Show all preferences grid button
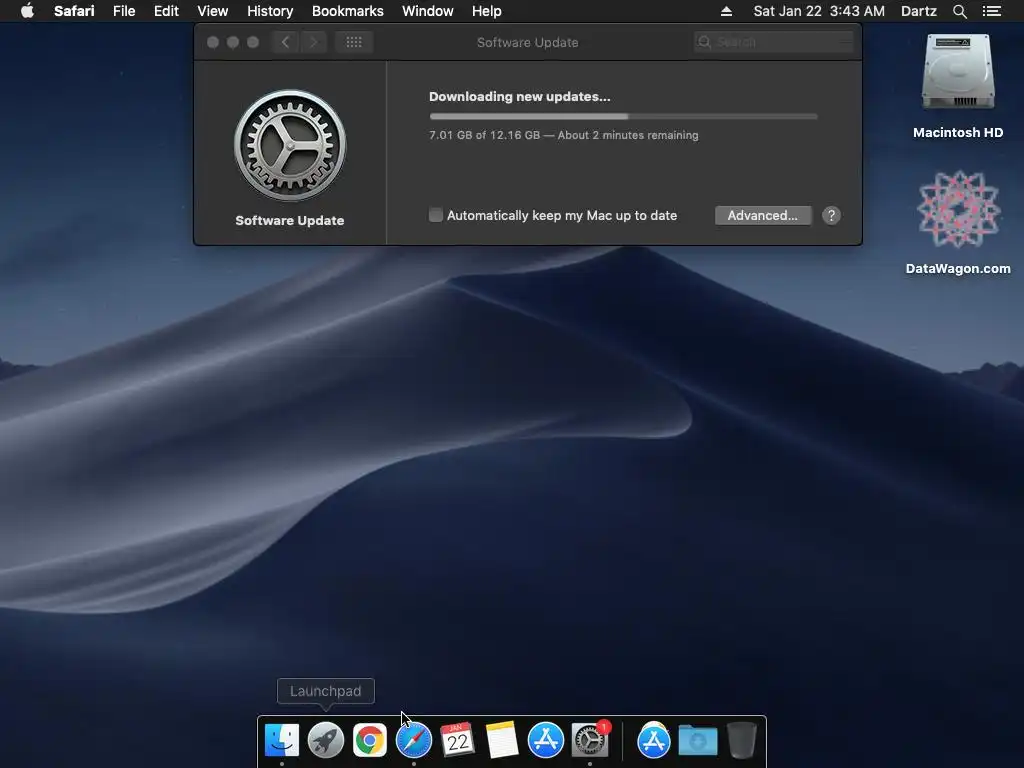The image size is (1024, 768). point(354,42)
